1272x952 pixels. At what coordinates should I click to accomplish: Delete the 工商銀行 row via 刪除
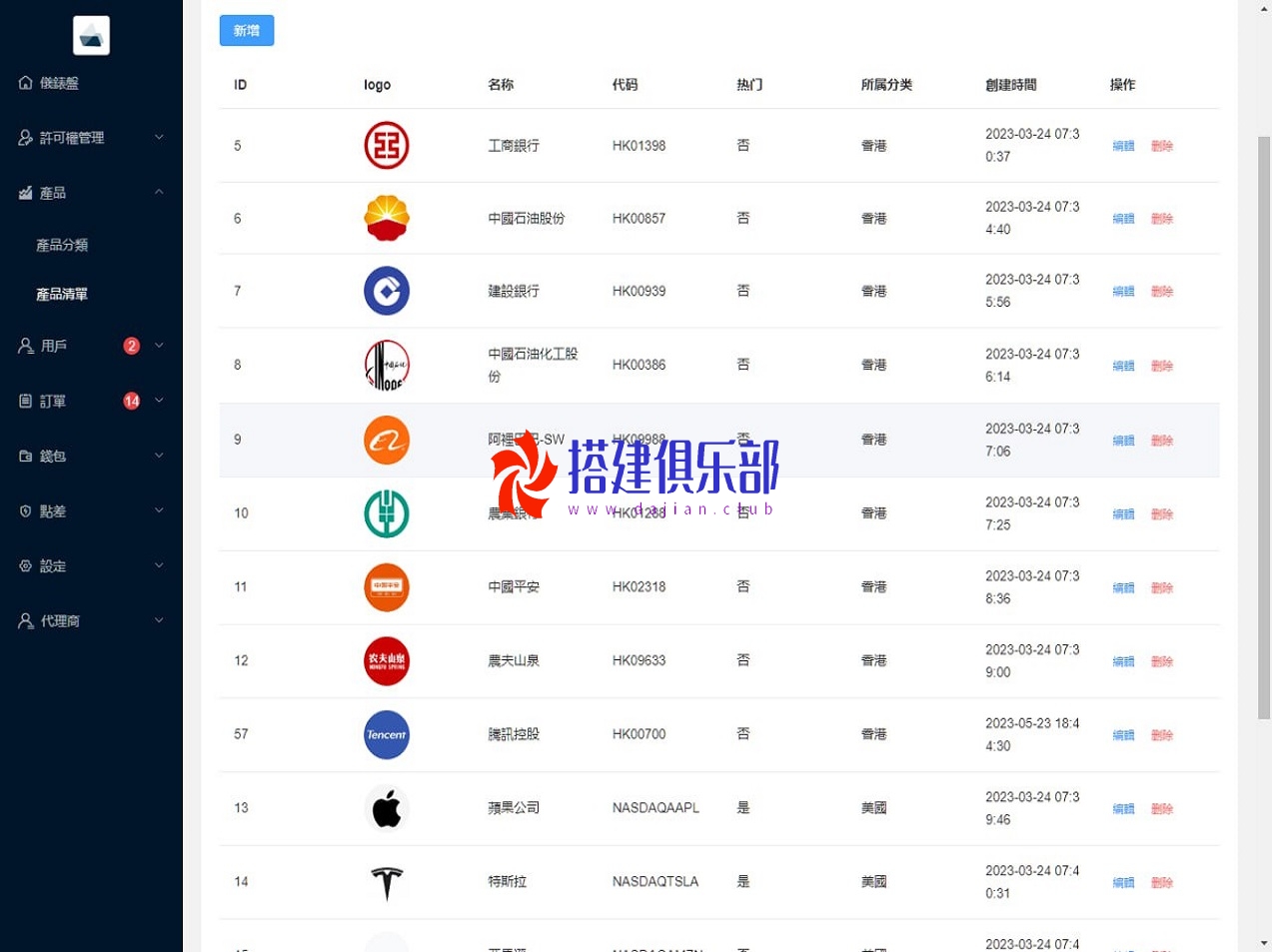point(1162,146)
